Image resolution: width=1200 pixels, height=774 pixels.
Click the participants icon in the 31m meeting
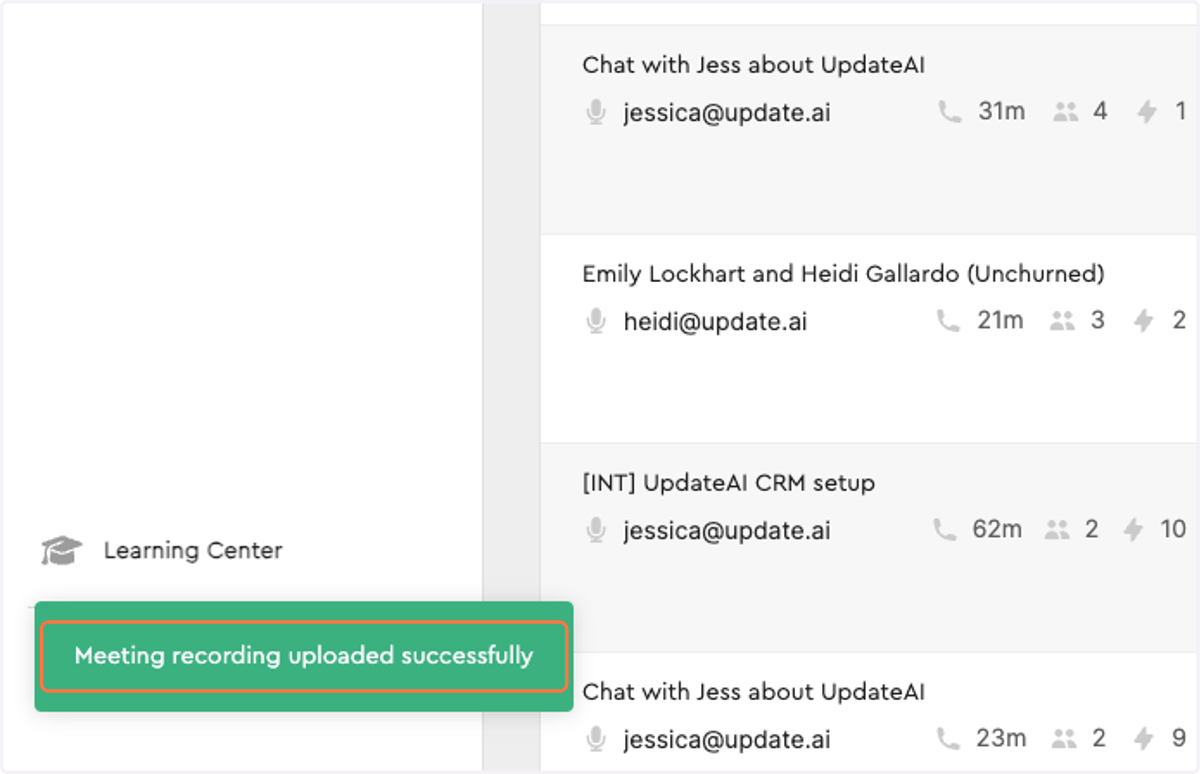point(1066,112)
